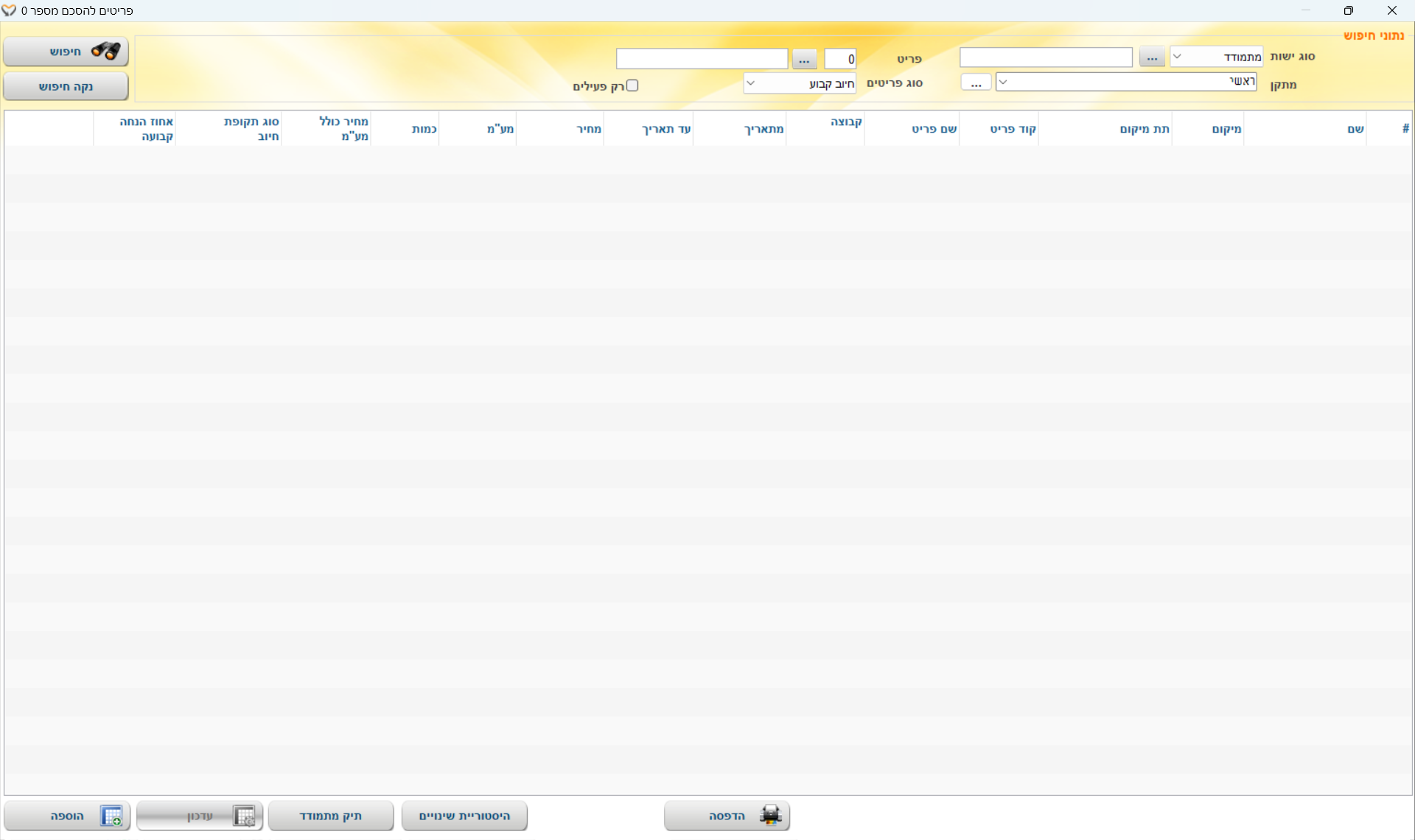Click the פריט code field showing 0
Image resolution: width=1415 pixels, height=840 pixels.
coord(840,59)
